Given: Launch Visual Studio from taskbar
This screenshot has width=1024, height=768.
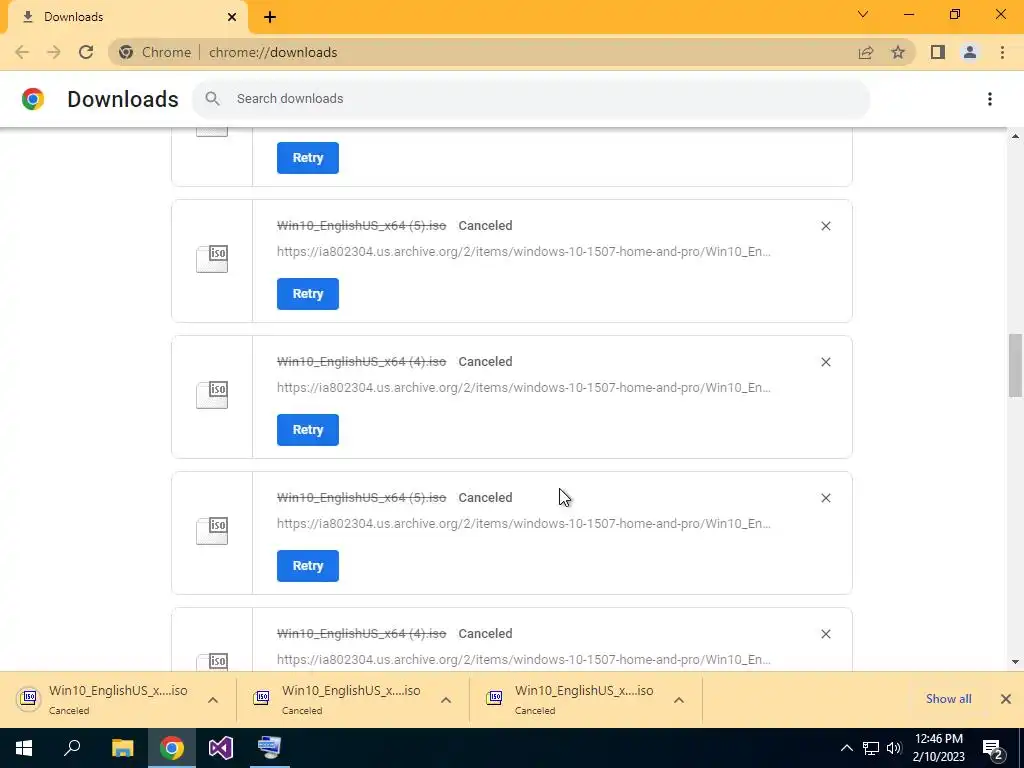Looking at the screenshot, I should (221, 748).
